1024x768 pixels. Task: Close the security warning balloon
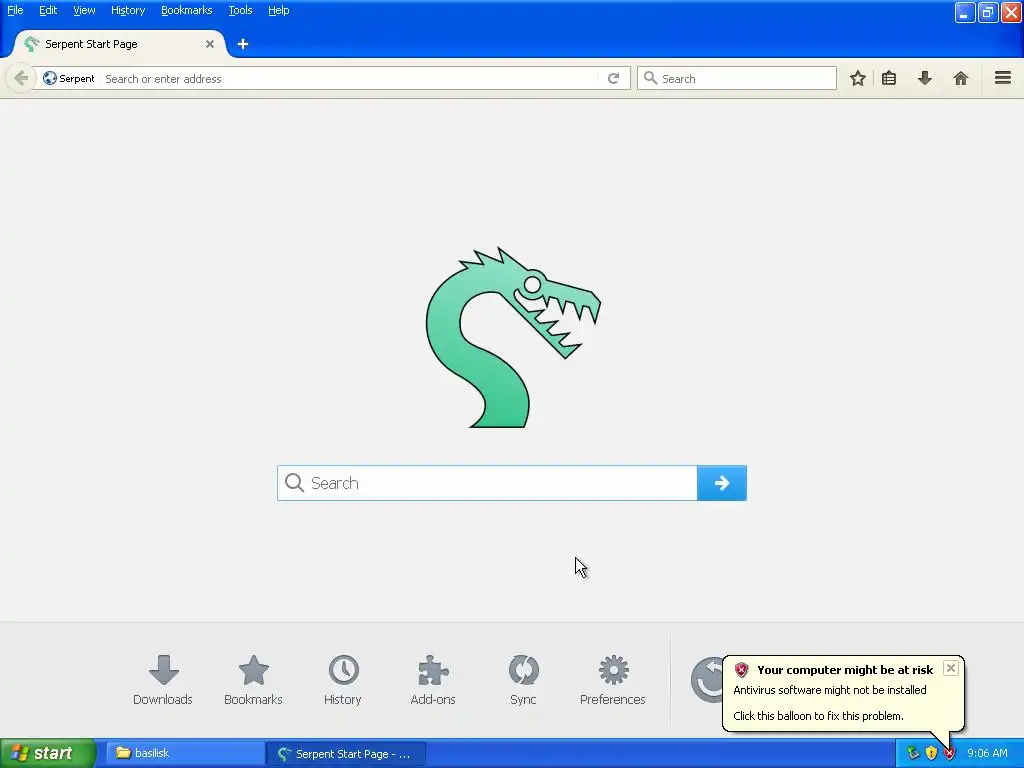[x=951, y=668]
